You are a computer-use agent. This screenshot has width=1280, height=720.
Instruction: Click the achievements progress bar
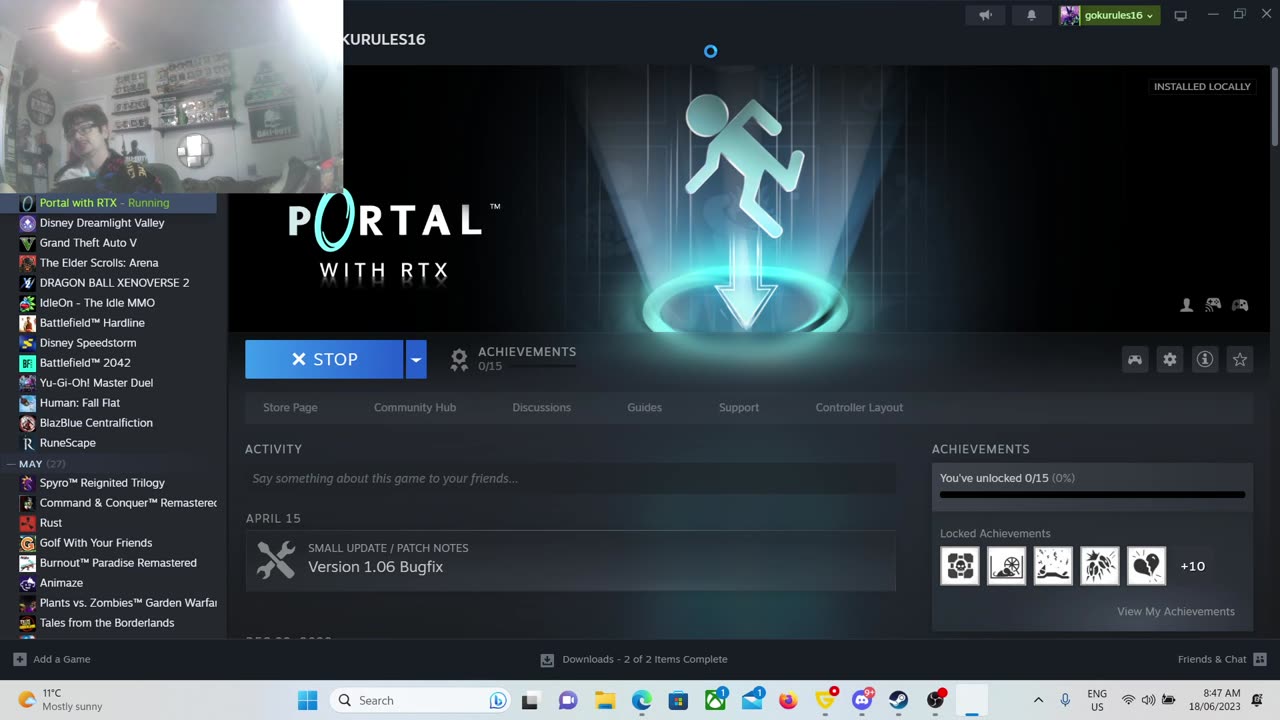point(1092,494)
